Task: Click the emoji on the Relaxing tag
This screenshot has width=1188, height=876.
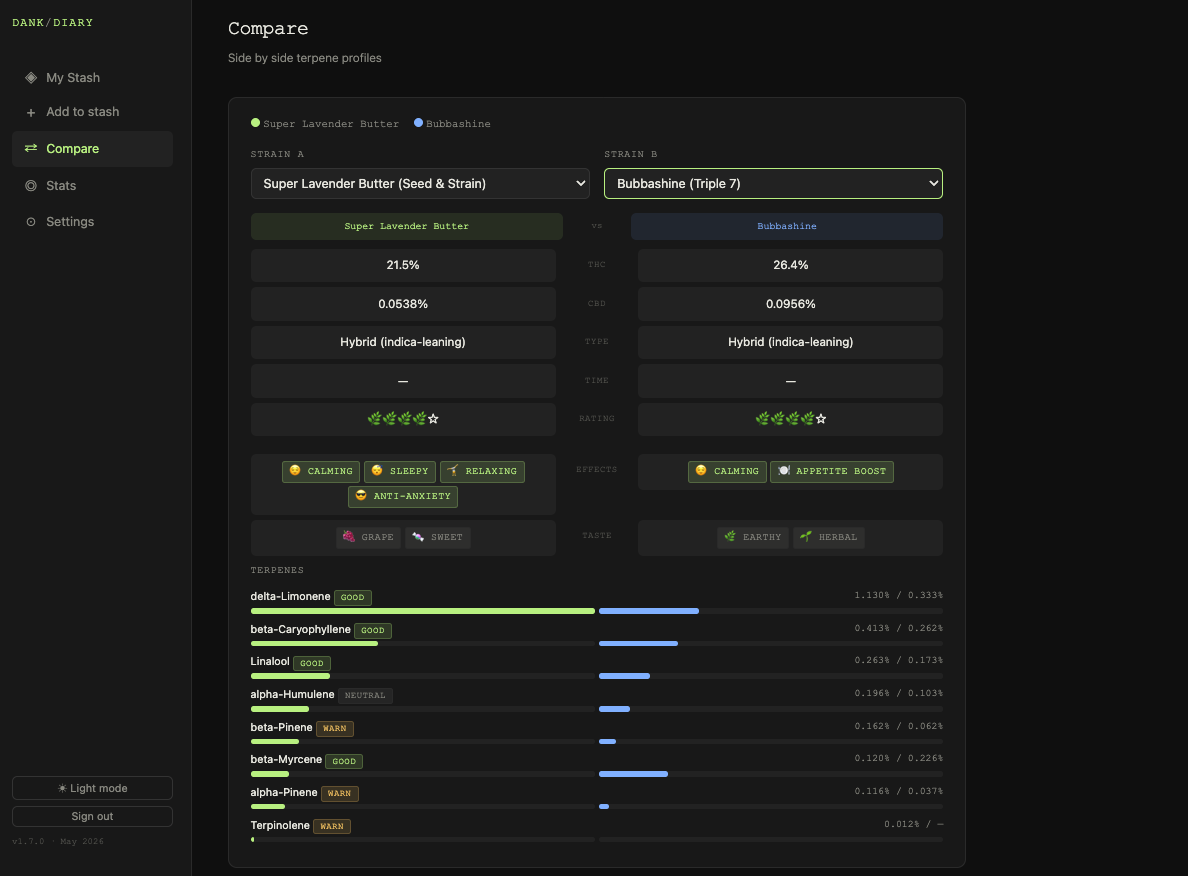Action: [452, 471]
